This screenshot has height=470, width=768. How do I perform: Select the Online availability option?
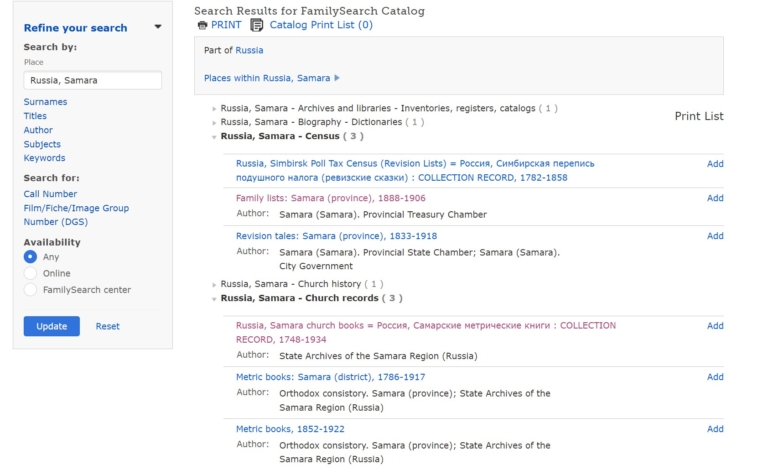[30, 273]
